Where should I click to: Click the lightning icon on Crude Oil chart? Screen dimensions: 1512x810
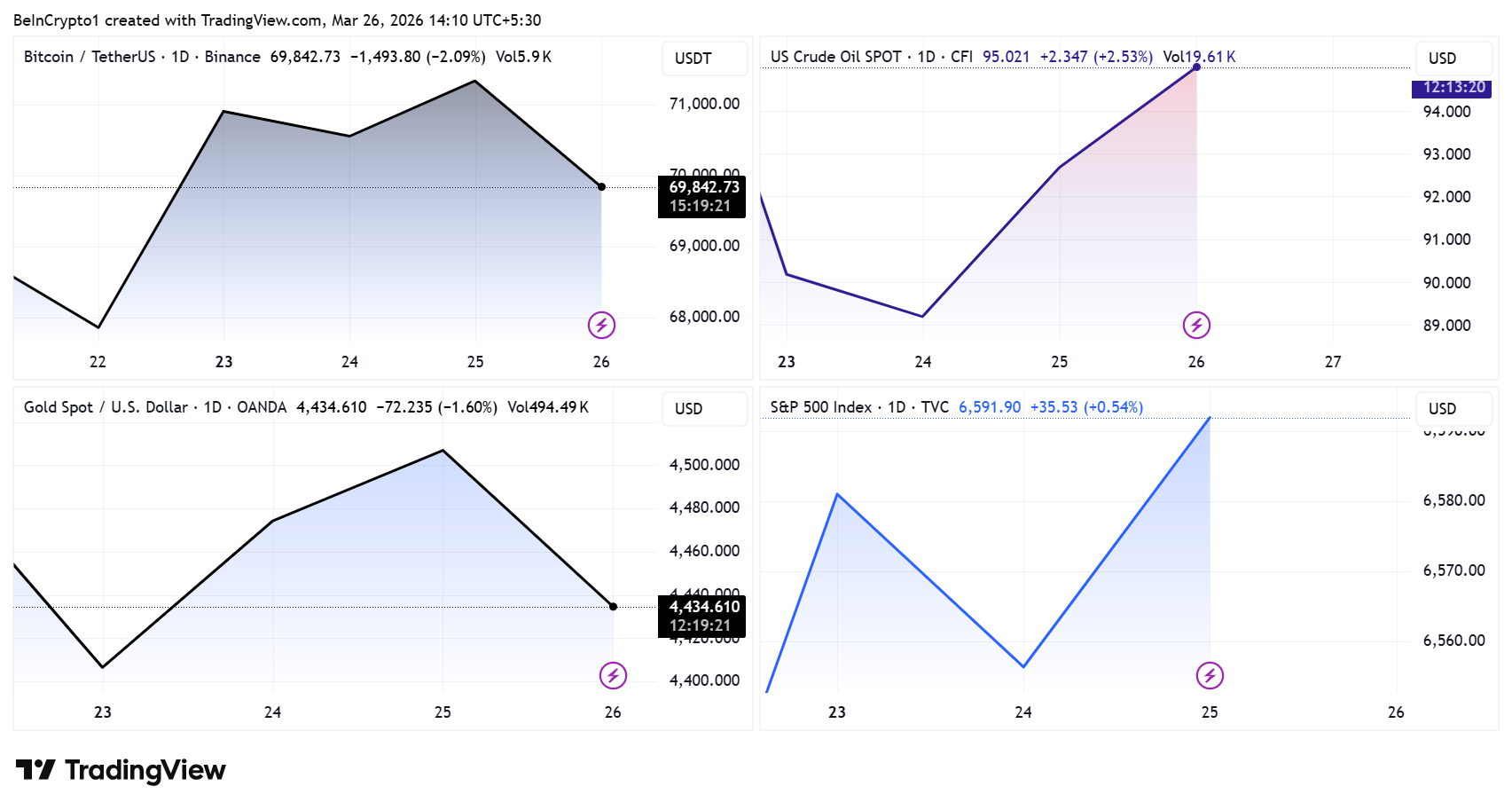click(x=1196, y=326)
